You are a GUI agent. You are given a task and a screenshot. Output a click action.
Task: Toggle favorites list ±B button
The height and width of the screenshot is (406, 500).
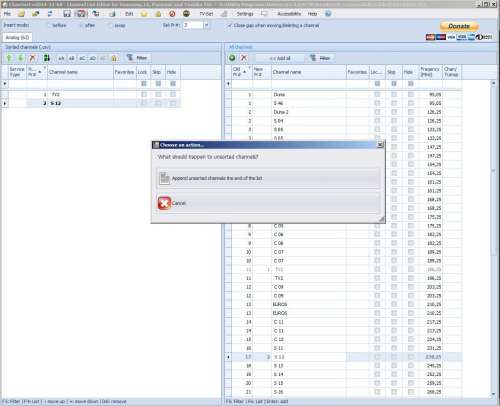72,58
